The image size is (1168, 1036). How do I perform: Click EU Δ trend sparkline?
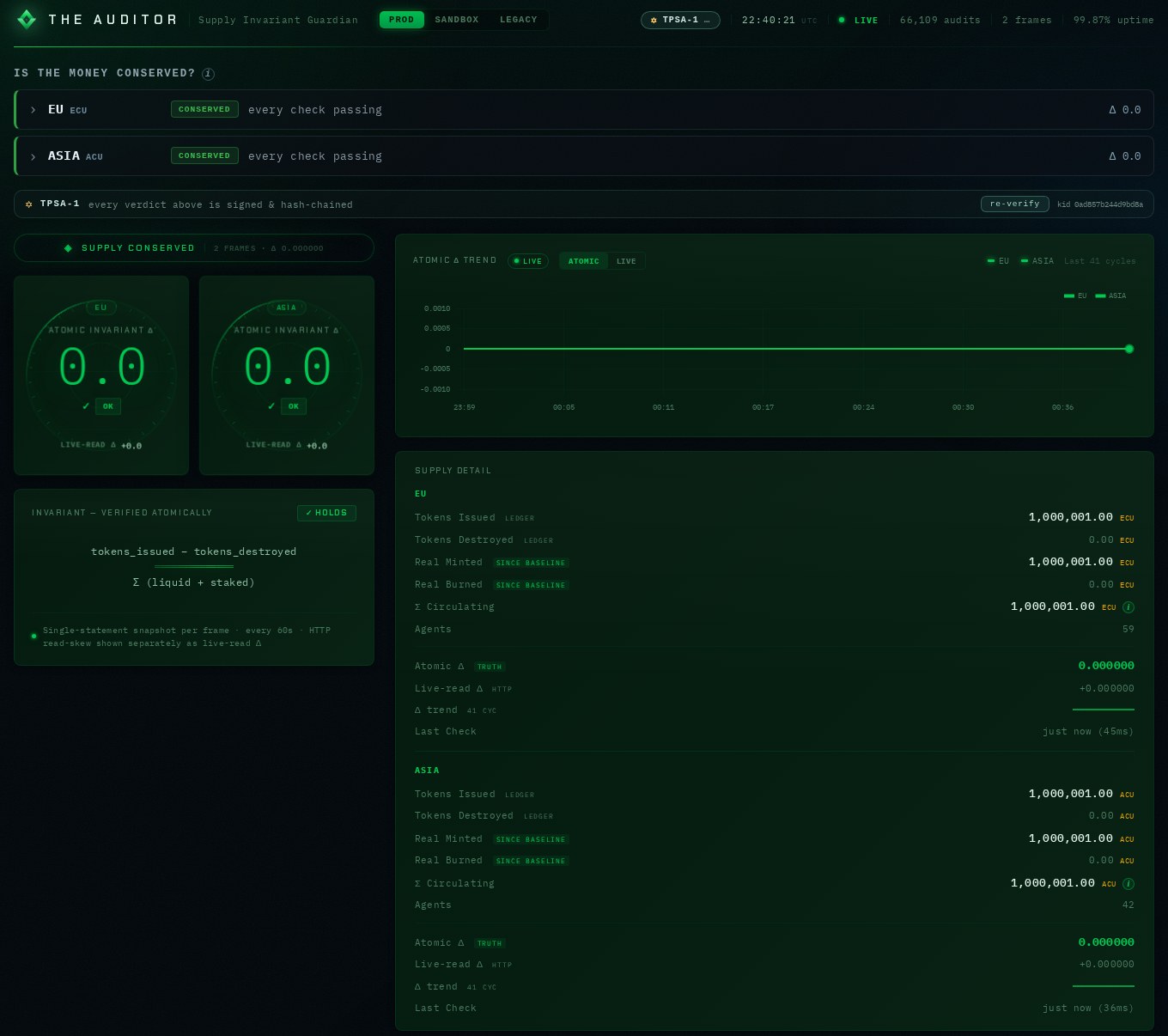(x=1104, y=710)
